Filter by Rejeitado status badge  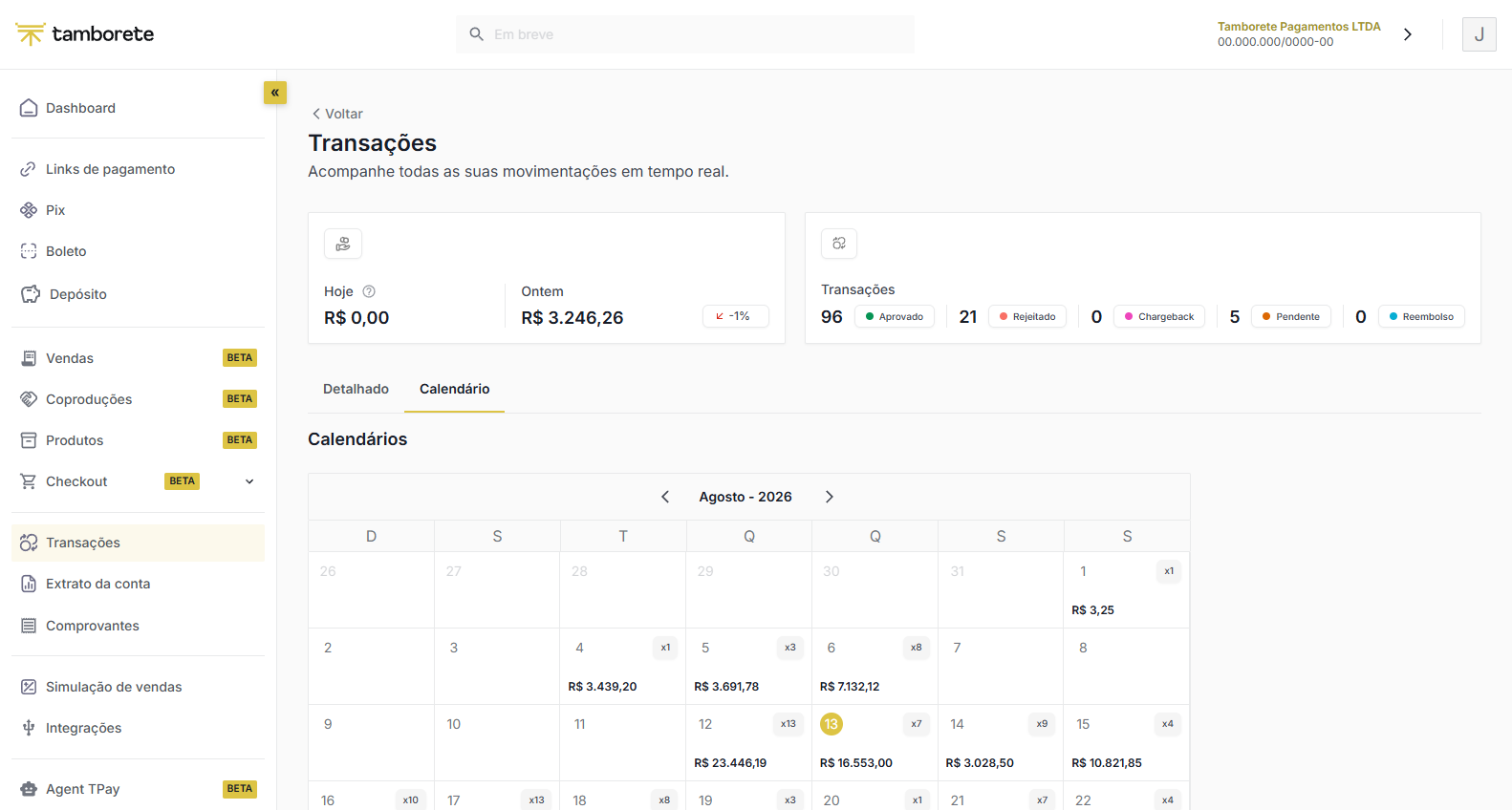[1027, 316]
